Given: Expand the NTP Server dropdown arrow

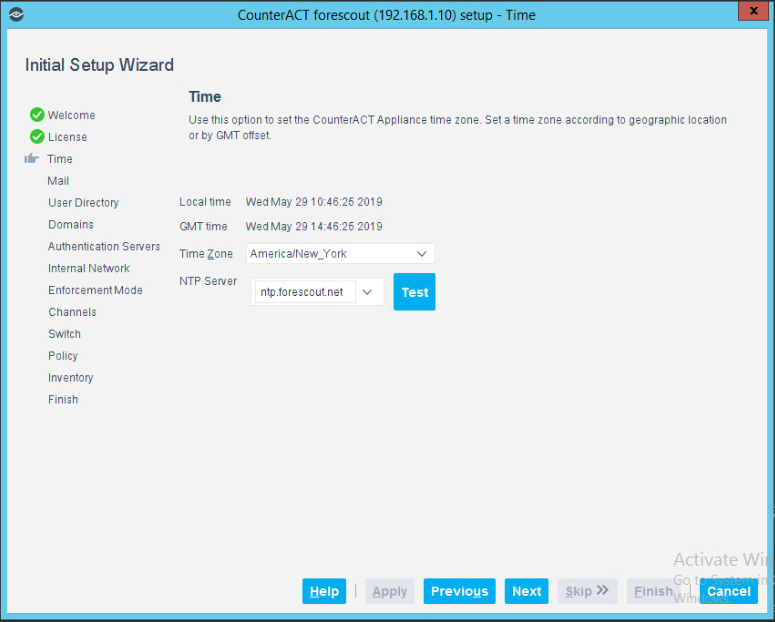Looking at the screenshot, I should click(367, 292).
